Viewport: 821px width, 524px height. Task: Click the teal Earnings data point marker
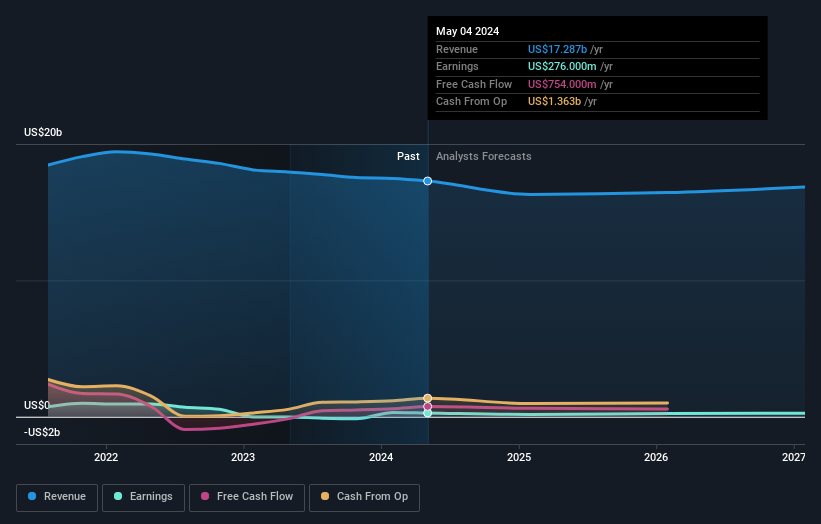(x=428, y=413)
